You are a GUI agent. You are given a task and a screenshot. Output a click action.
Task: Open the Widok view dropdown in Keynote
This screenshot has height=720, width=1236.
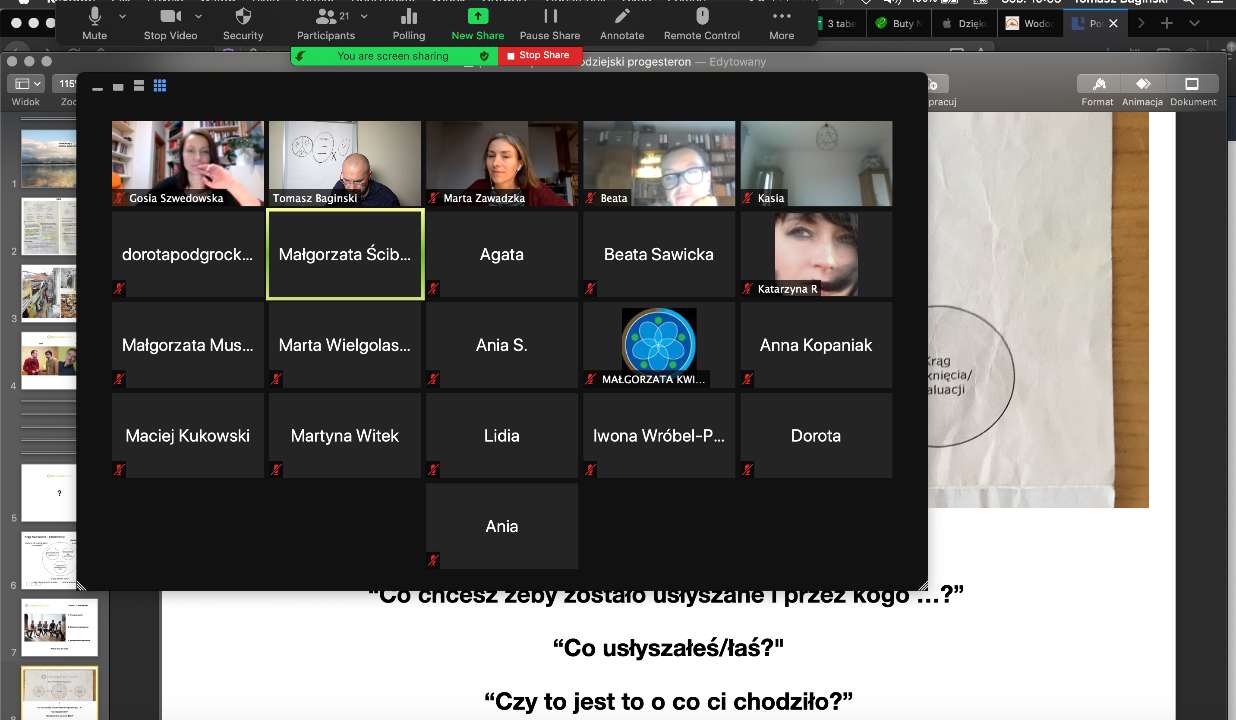click(25, 85)
